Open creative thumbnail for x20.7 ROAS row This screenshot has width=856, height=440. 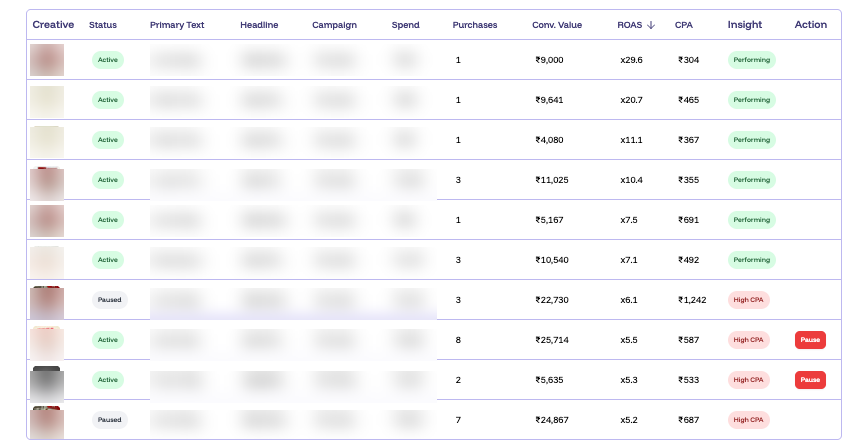point(47,101)
